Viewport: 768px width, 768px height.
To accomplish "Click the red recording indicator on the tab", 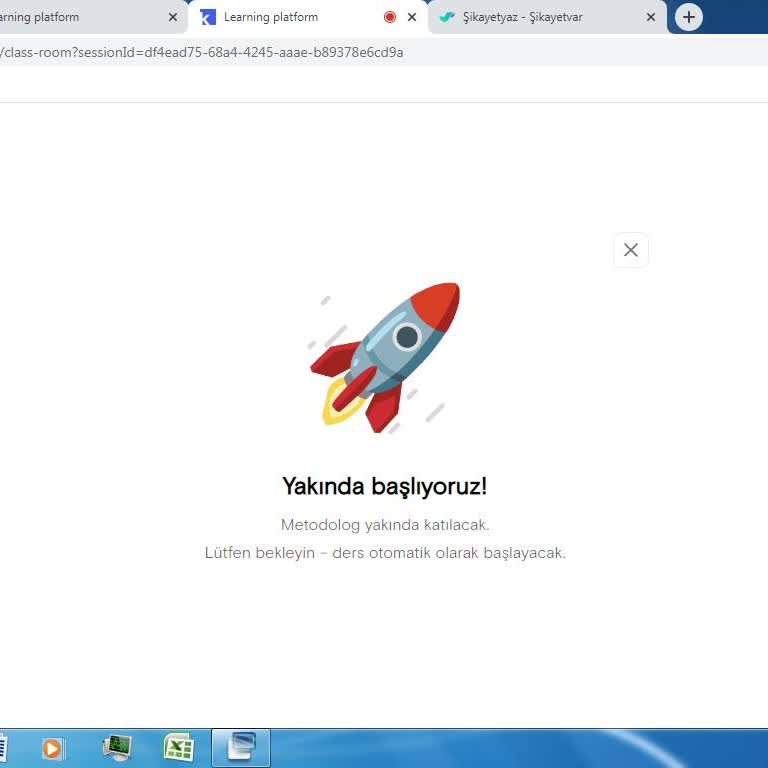I will click(390, 17).
